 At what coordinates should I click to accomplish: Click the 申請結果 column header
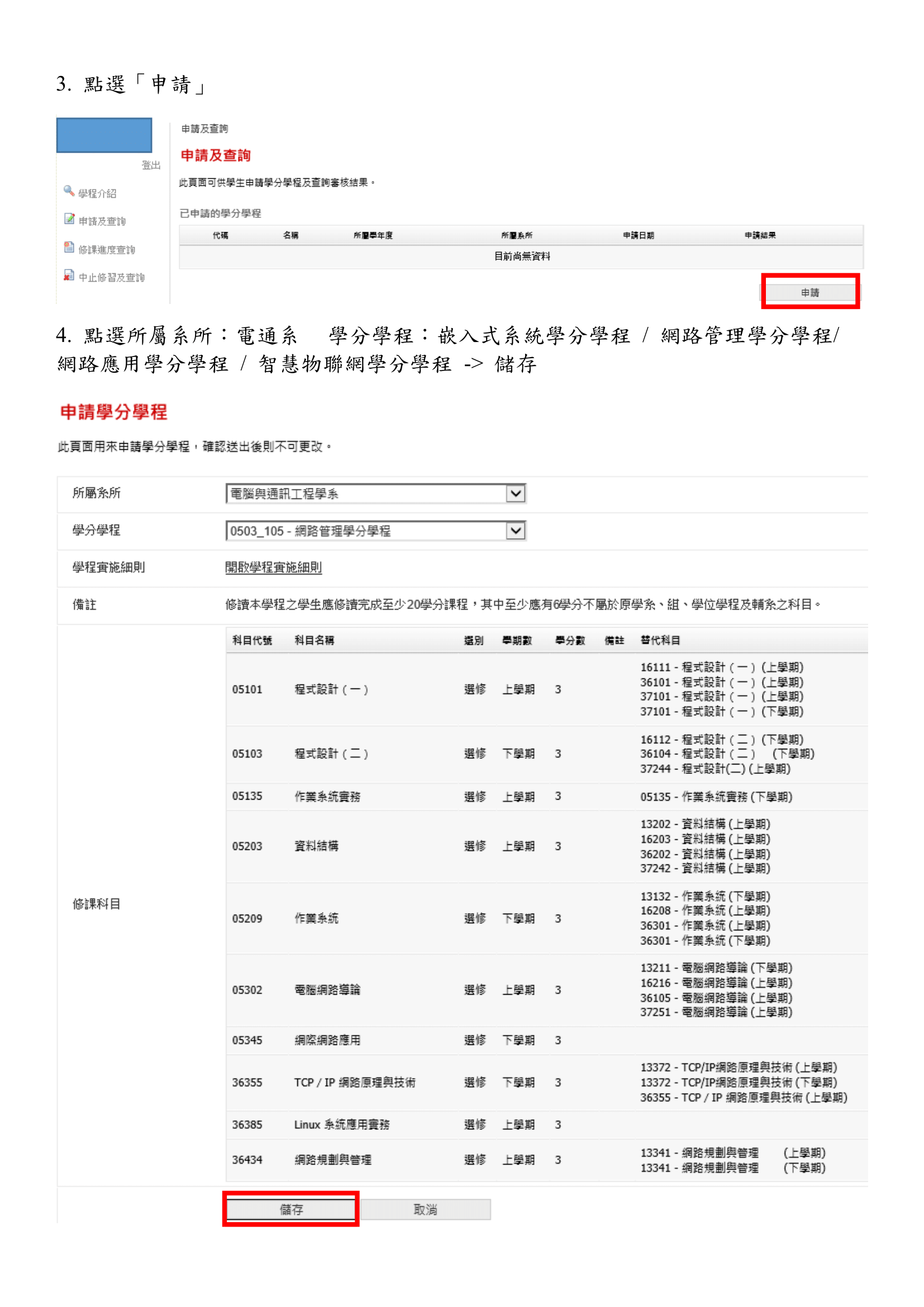coord(760,235)
